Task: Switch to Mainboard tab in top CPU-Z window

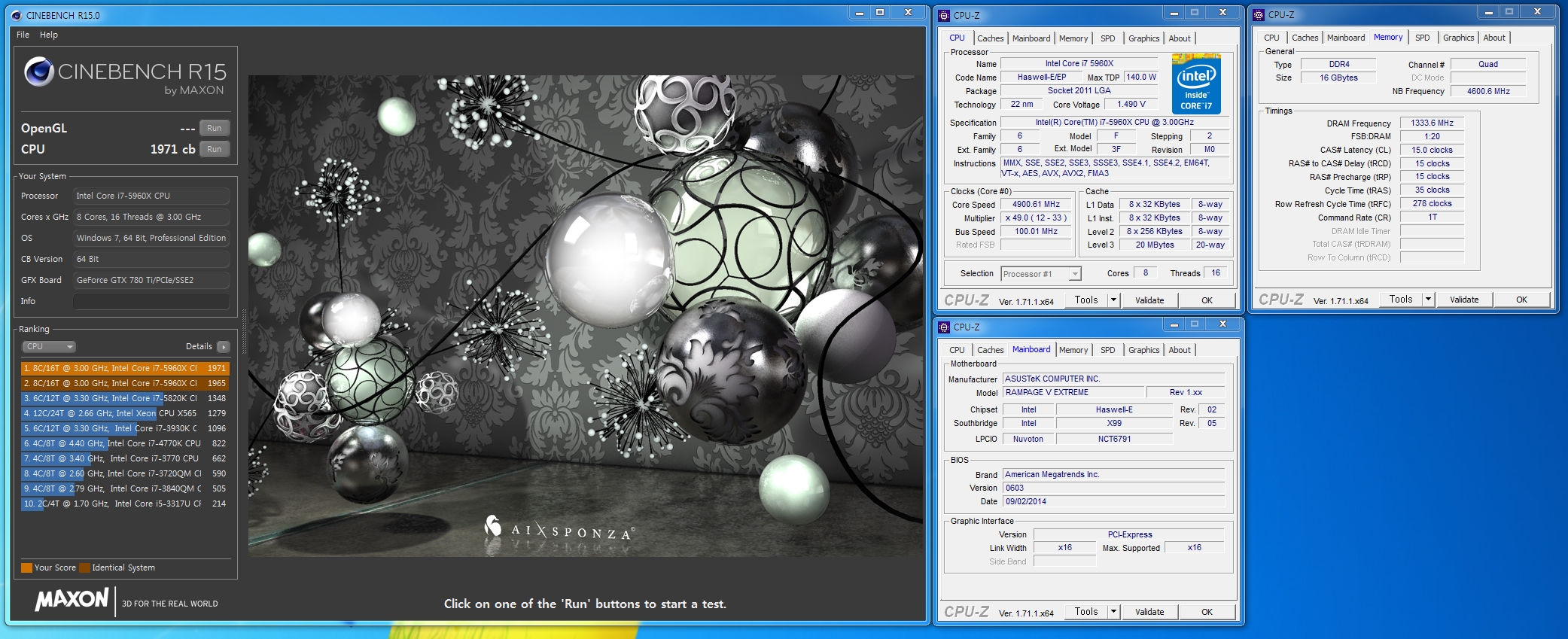Action: [1031, 38]
